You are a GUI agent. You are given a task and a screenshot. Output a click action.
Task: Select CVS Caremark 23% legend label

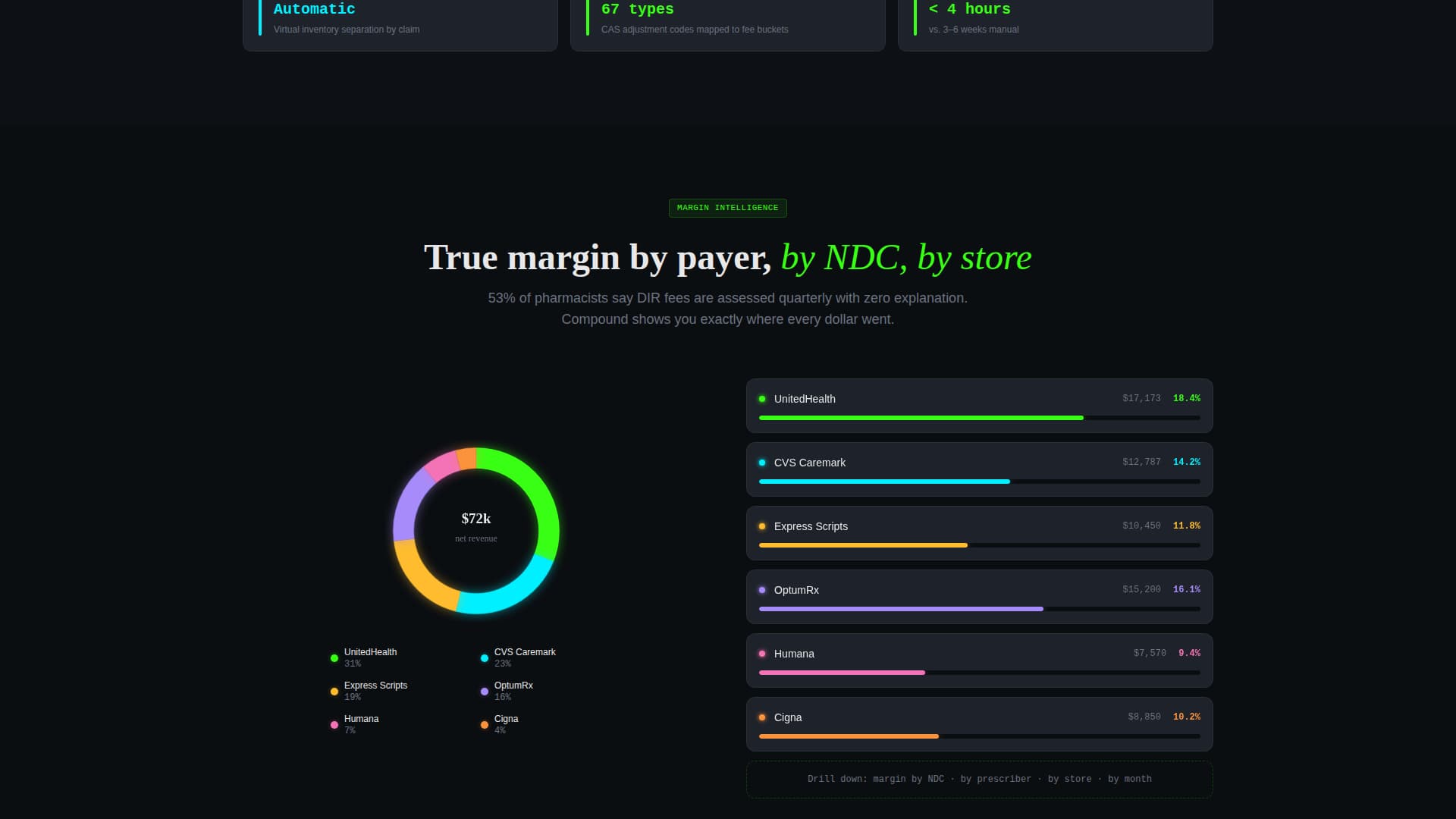(x=525, y=657)
